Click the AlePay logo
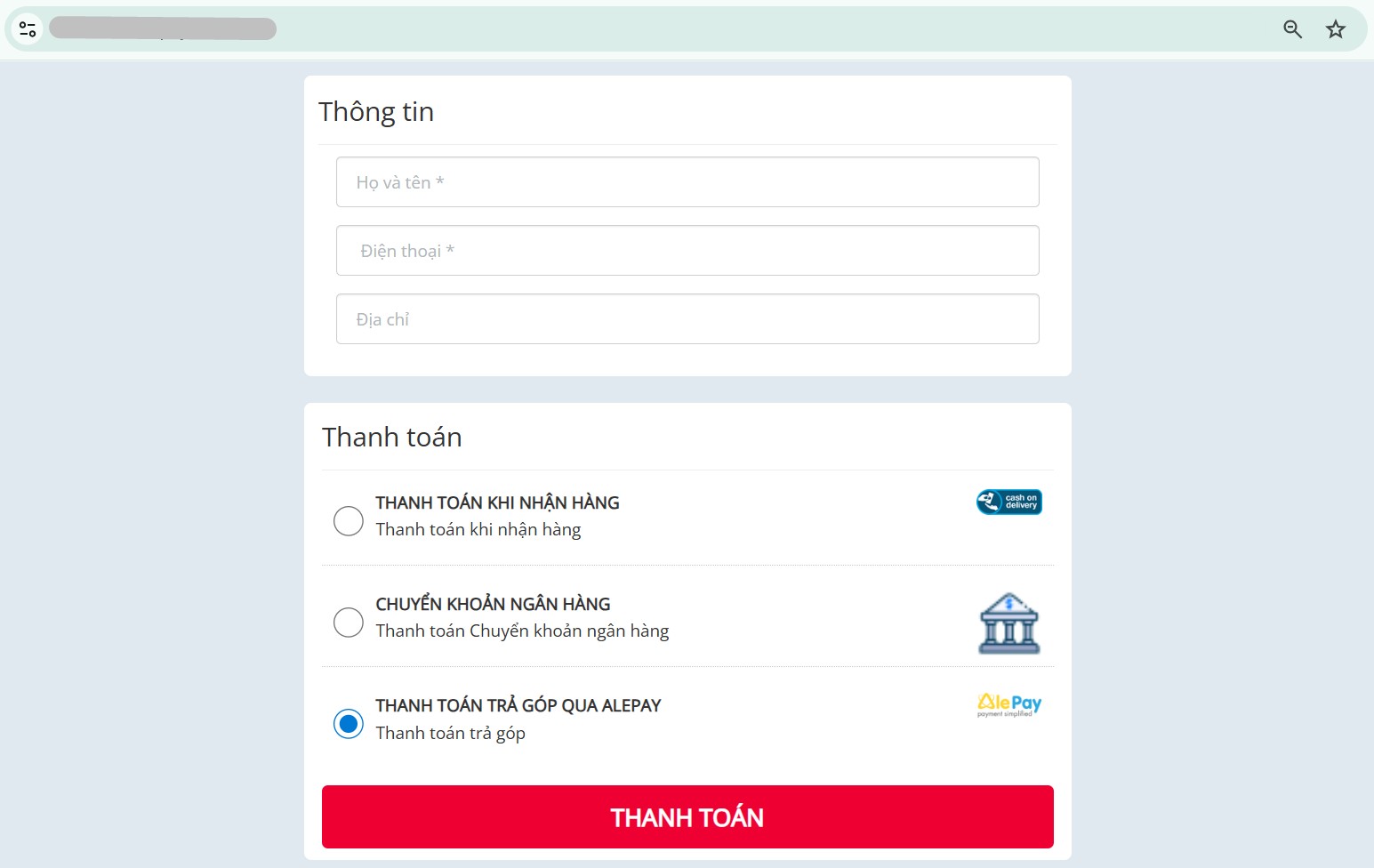The height and width of the screenshot is (868, 1374). (1009, 705)
